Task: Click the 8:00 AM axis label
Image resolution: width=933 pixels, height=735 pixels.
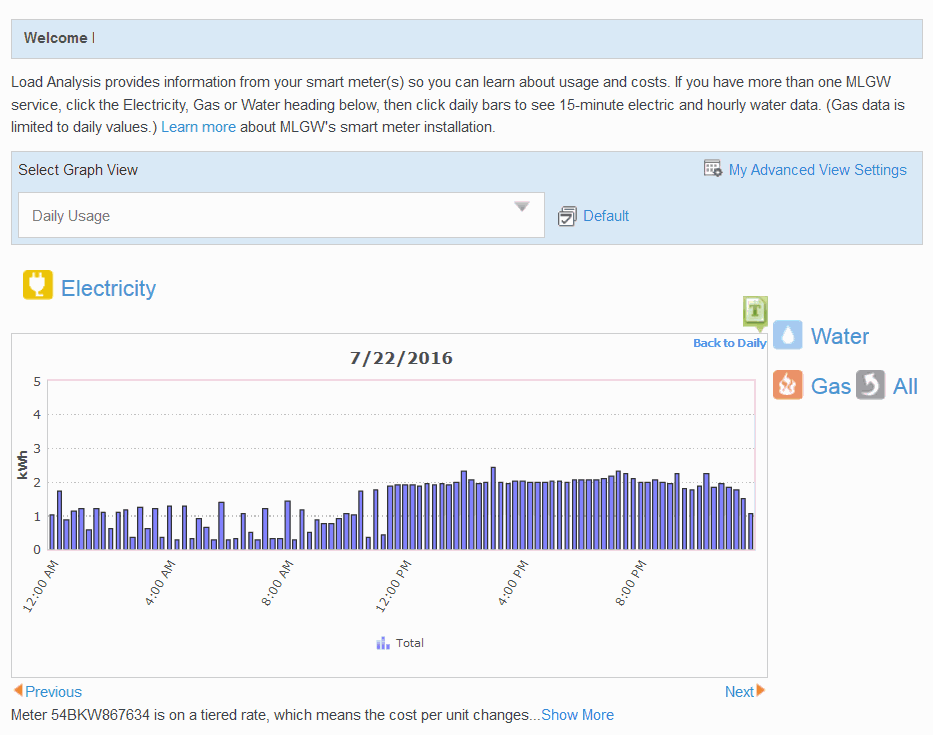Action: pos(277,583)
